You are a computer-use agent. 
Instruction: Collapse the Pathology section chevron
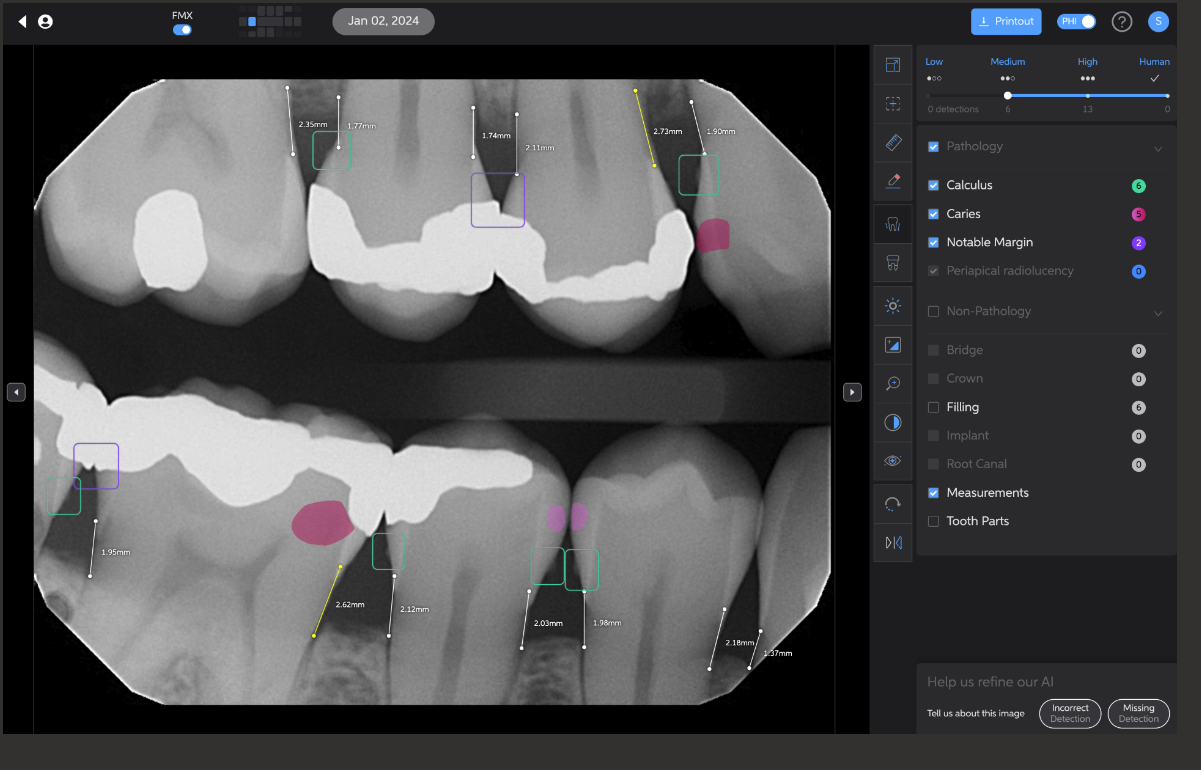[x=1158, y=148]
